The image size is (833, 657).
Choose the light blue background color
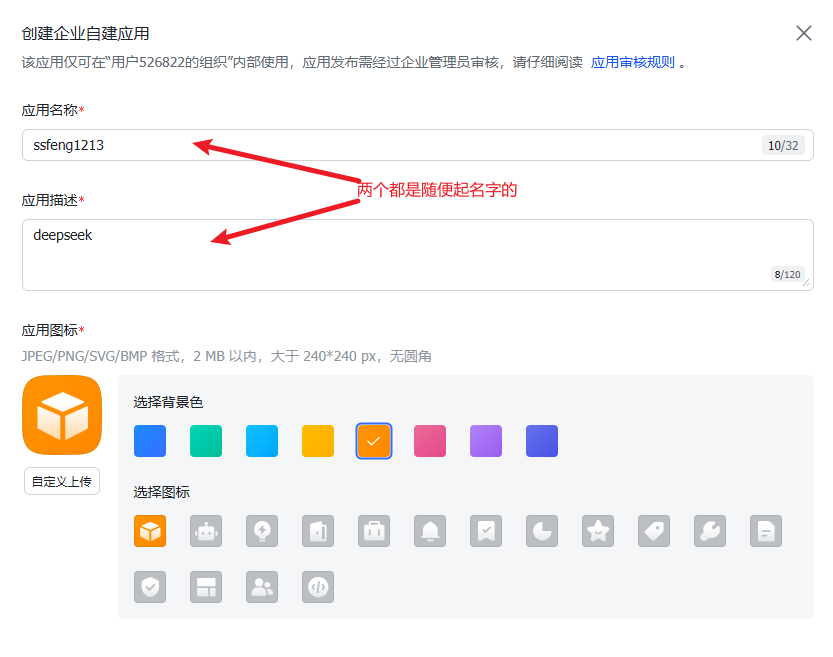[262, 441]
